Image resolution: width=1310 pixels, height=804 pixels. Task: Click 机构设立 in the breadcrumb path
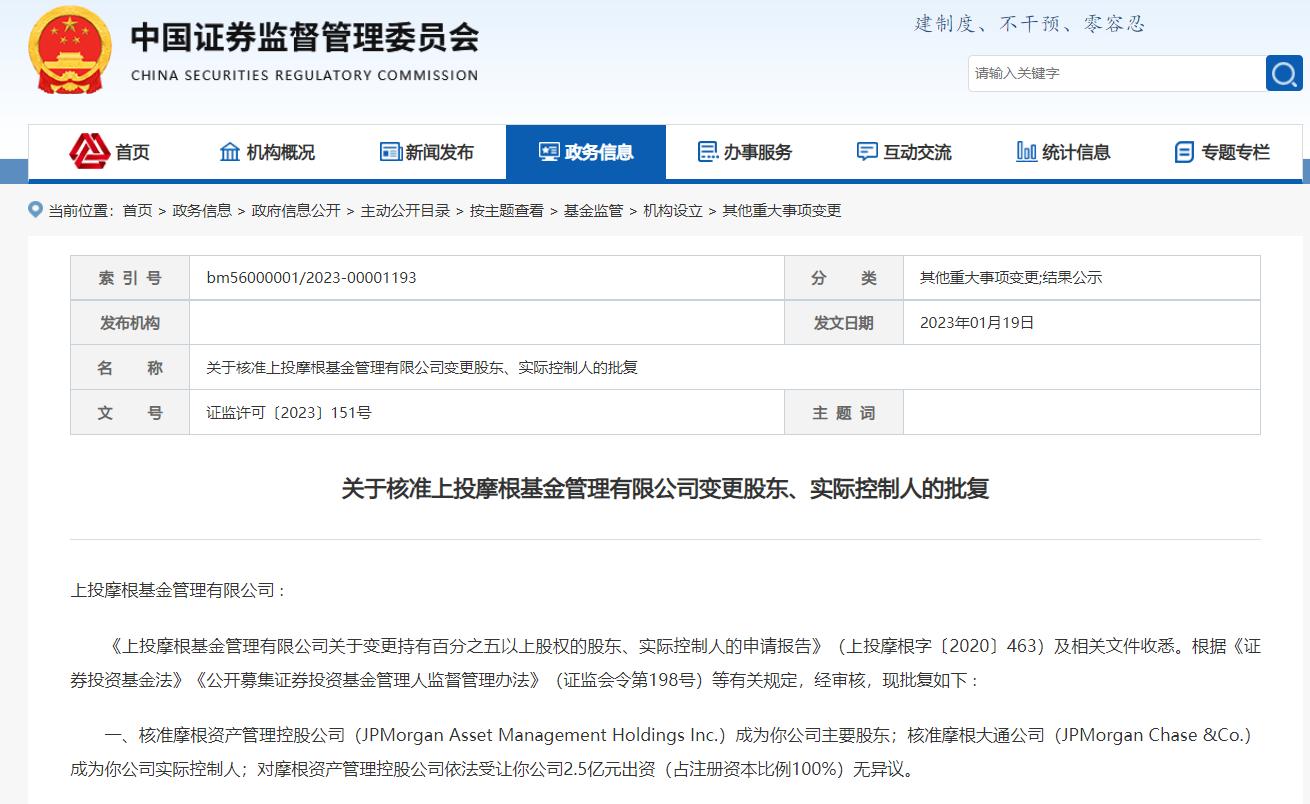(674, 211)
